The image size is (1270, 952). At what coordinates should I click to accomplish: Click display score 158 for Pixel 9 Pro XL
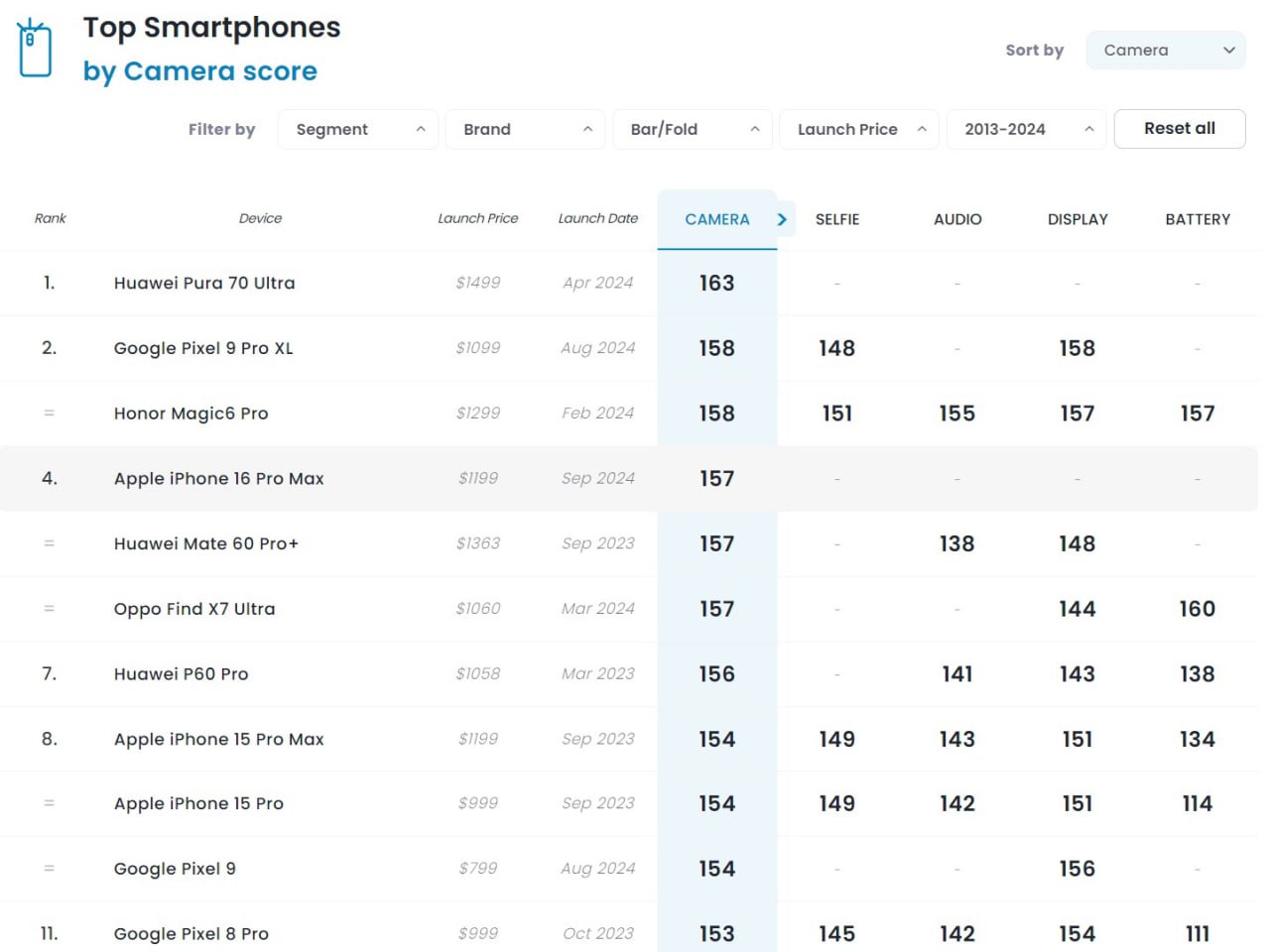pyautogui.click(x=1078, y=348)
